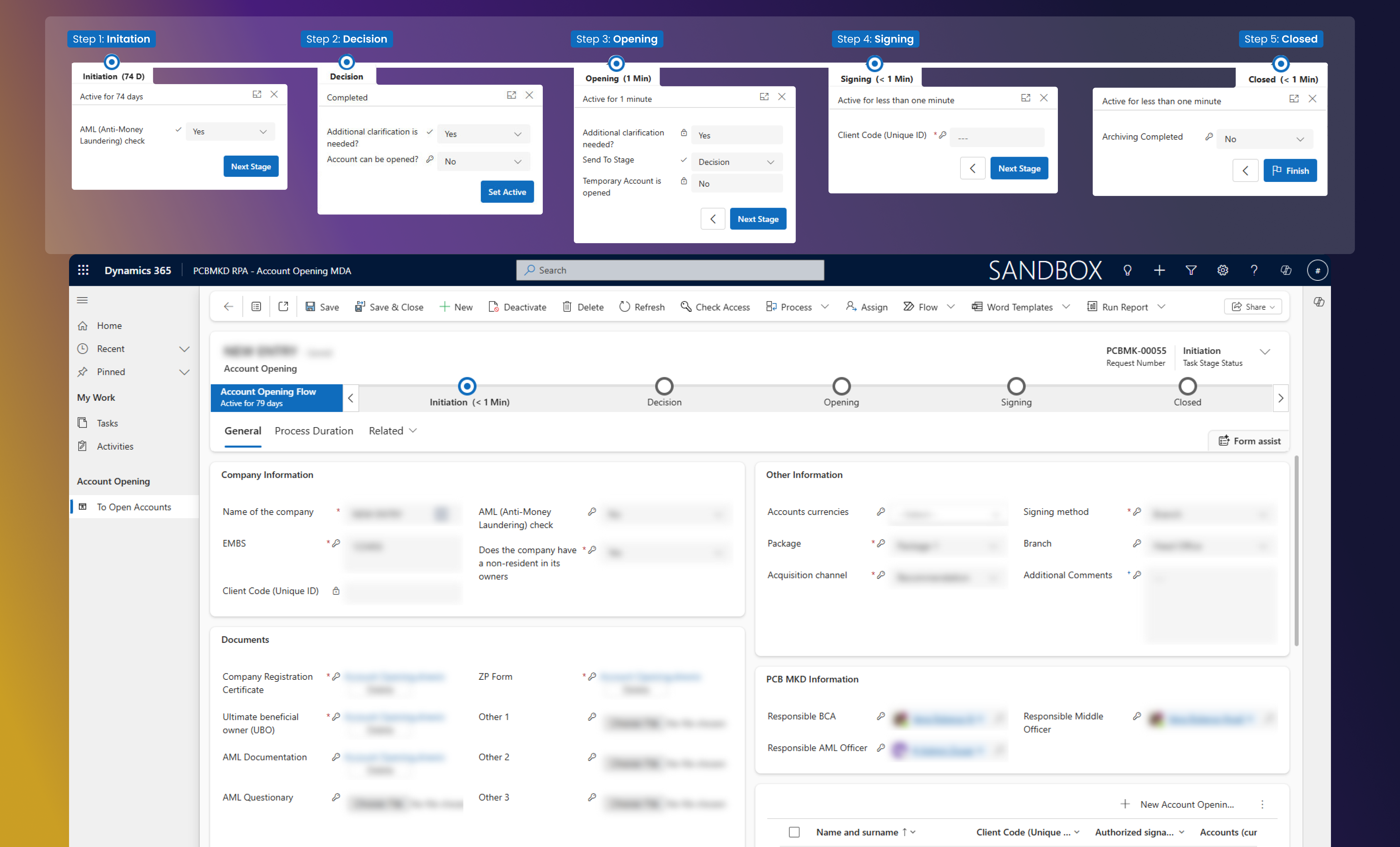Check the select-all checkbox in subgrid header
The image size is (1400, 847).
tap(794, 832)
